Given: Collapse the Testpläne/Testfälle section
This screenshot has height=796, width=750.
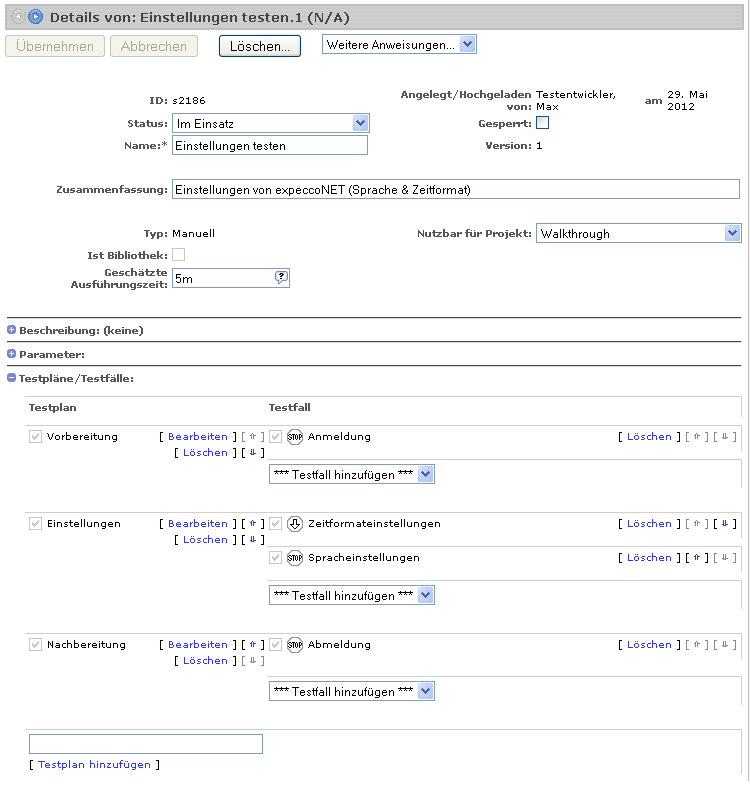Looking at the screenshot, I should tap(12, 378).
